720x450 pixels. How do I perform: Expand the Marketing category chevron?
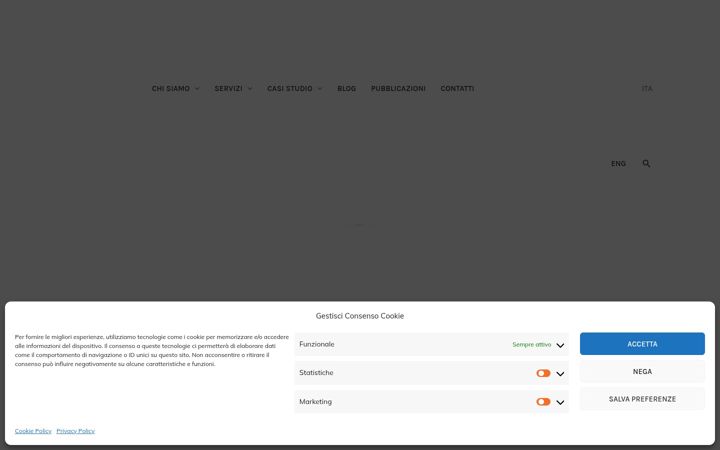pos(560,402)
